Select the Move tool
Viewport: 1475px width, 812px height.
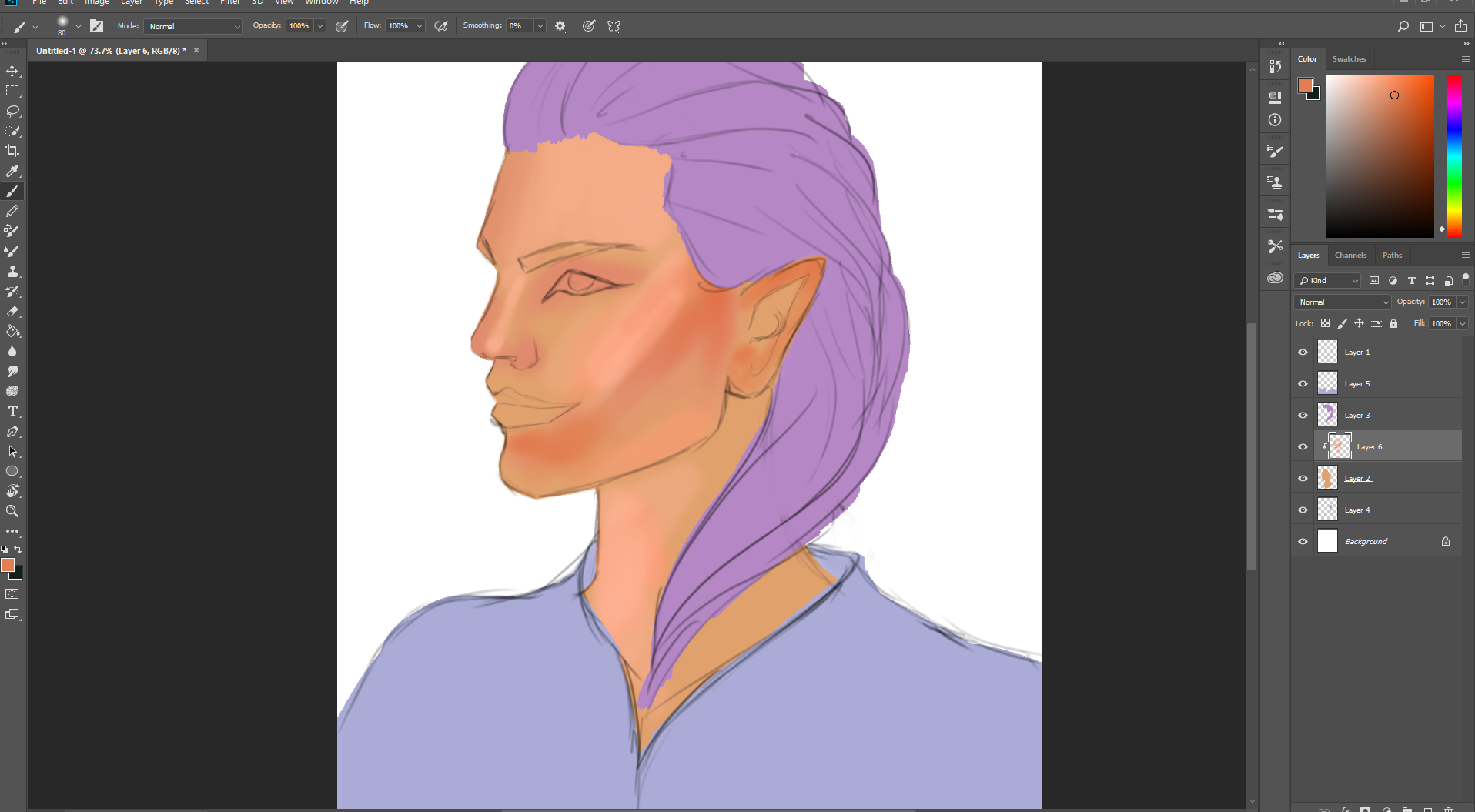pos(12,71)
